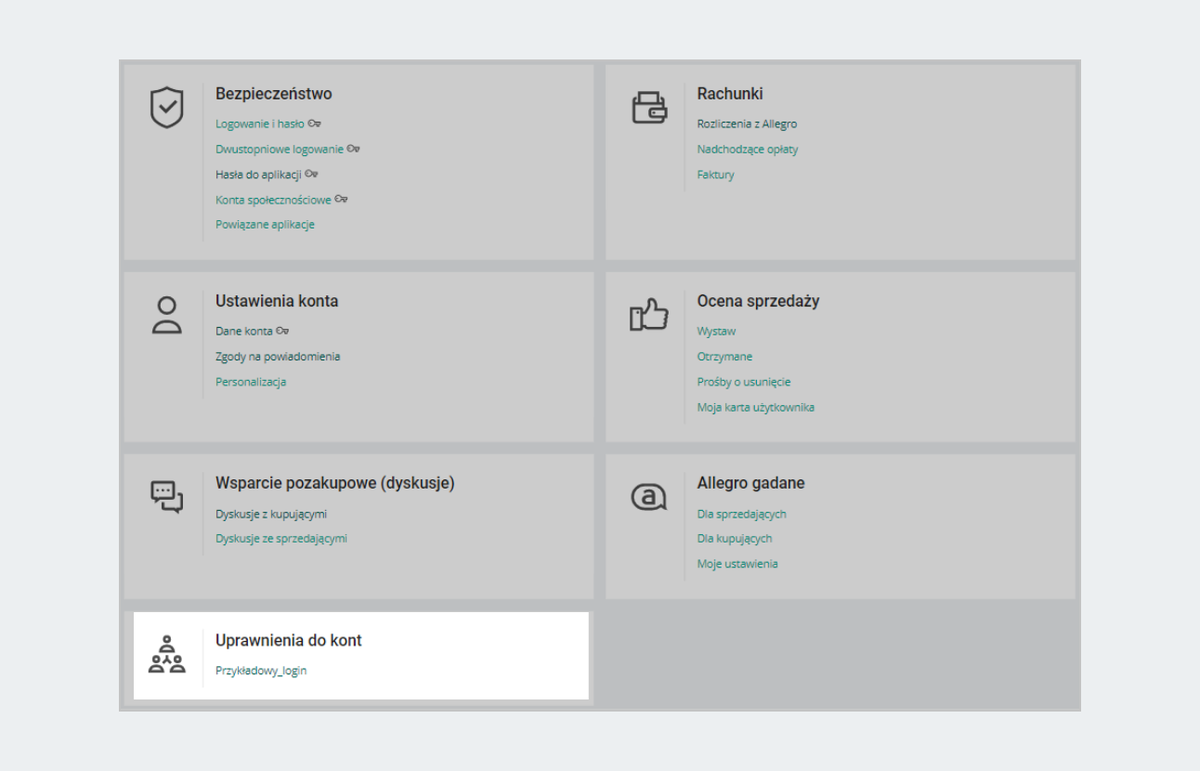Viewport: 1200px width, 771px height.
Task: Click the Ocena sprzedaży thumbs-up icon
Action: pos(649,315)
